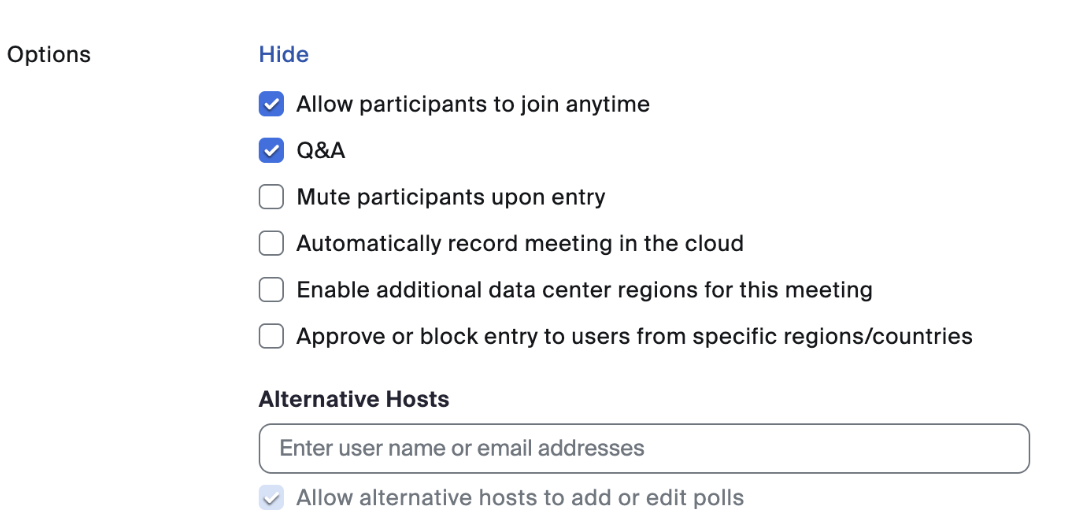This screenshot has height=522, width=1088.
Task: Click the 'Enter user name or email addresses' placeholder
Action: (x=462, y=448)
